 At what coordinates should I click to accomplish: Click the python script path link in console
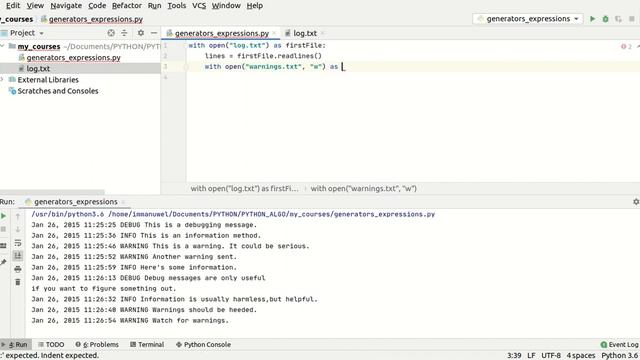pyautogui.click(x=271, y=214)
